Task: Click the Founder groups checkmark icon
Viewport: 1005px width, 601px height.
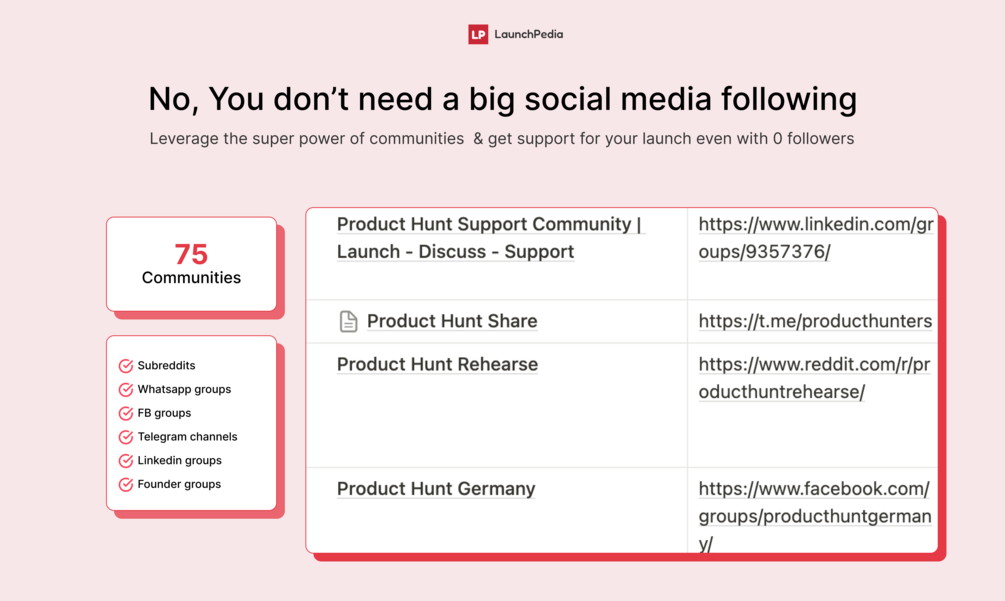Action: (126, 484)
